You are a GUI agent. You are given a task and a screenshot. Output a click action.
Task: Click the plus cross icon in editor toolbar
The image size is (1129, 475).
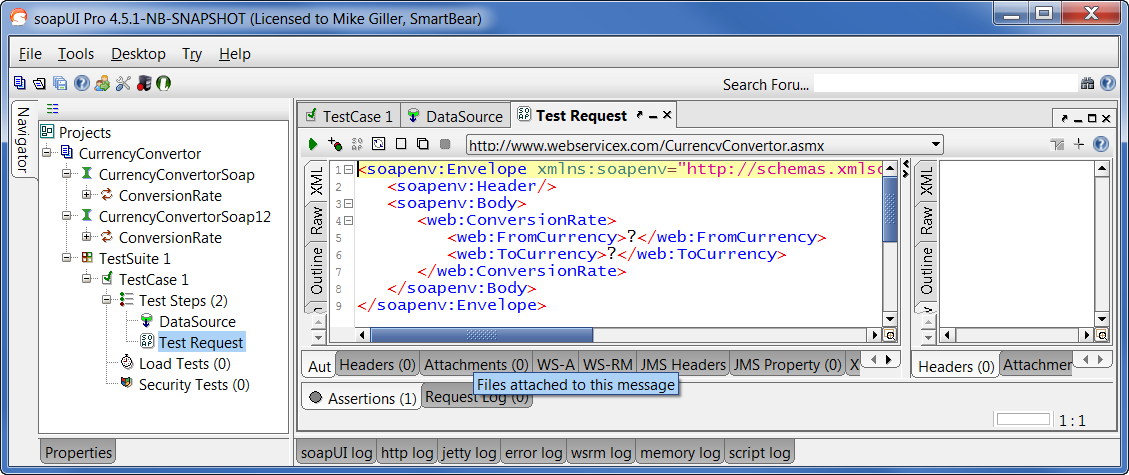click(1079, 144)
